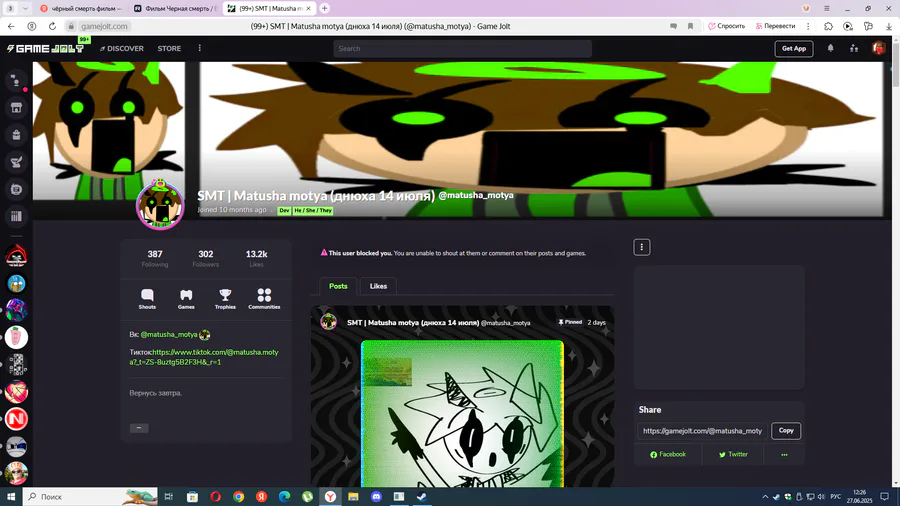Focus the Game Jolt search field

[x=463, y=49]
